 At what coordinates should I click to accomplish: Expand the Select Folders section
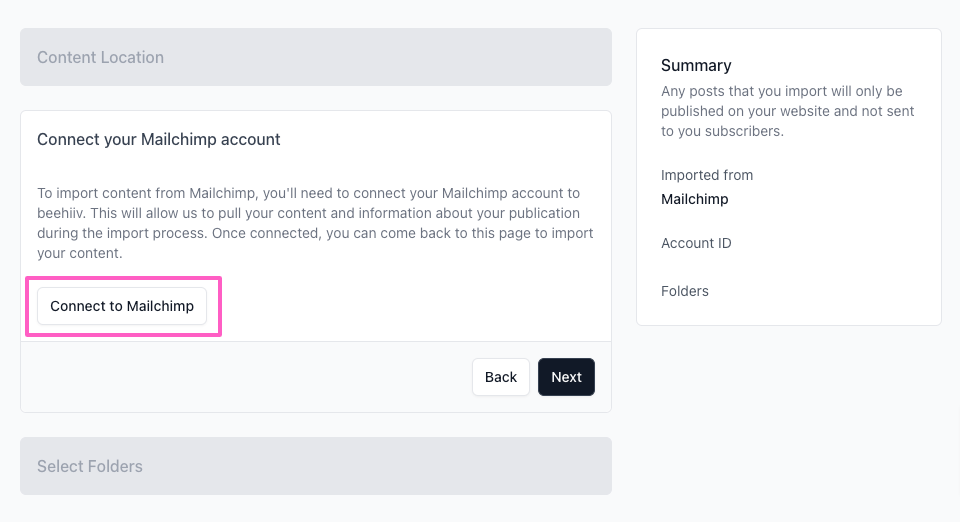pyautogui.click(x=316, y=466)
